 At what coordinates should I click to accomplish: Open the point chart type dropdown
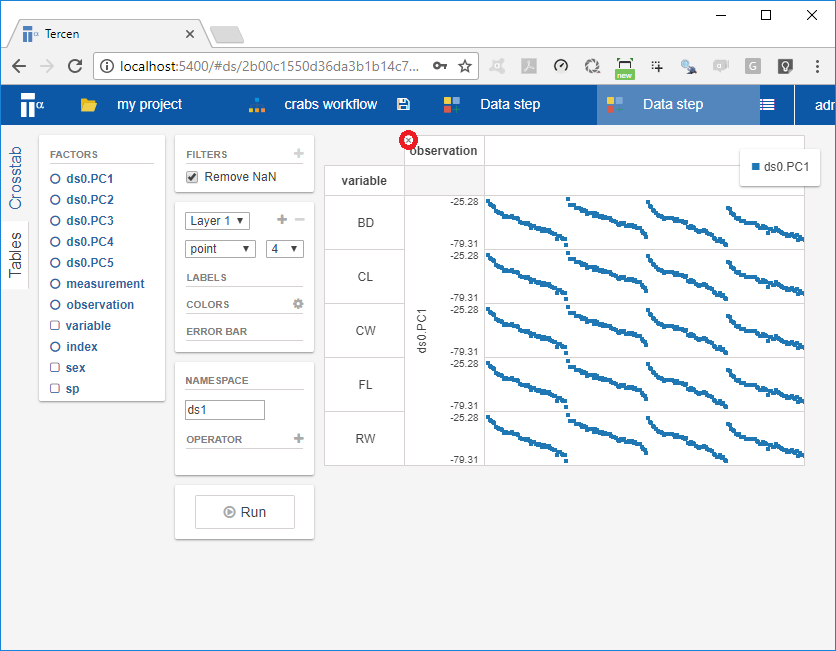pyautogui.click(x=220, y=248)
